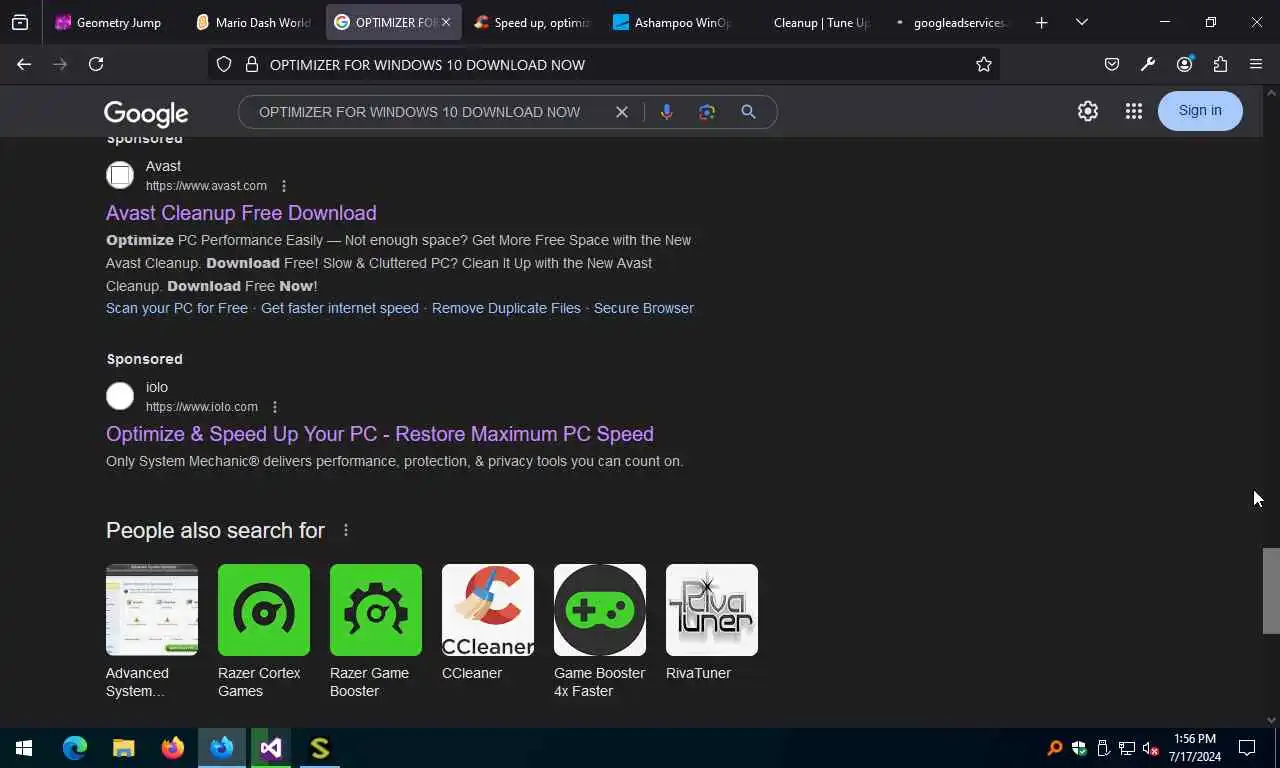Click the https://www.avast.com URL text

(206, 186)
